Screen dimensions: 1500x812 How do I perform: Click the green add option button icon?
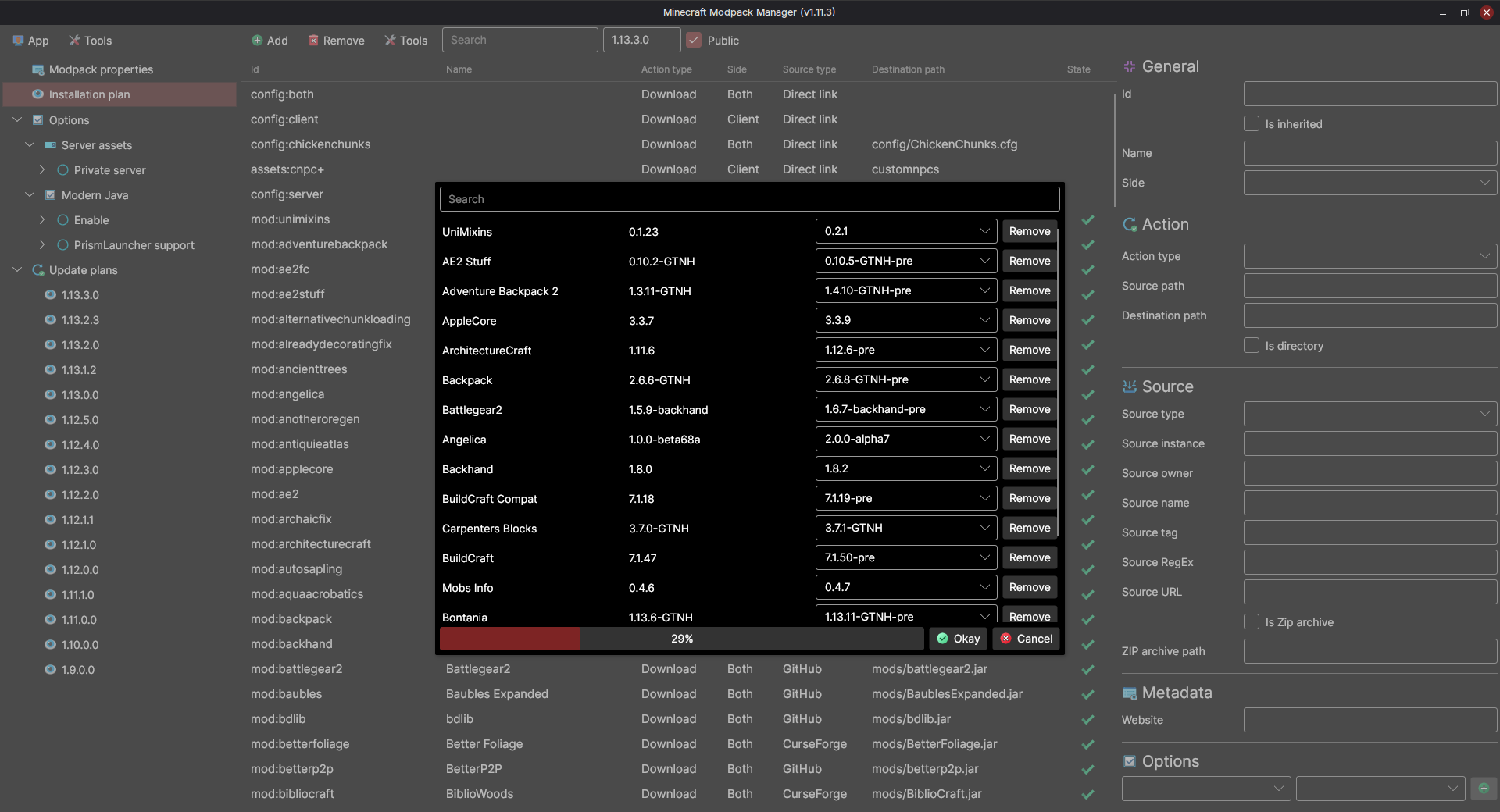coord(1483,788)
